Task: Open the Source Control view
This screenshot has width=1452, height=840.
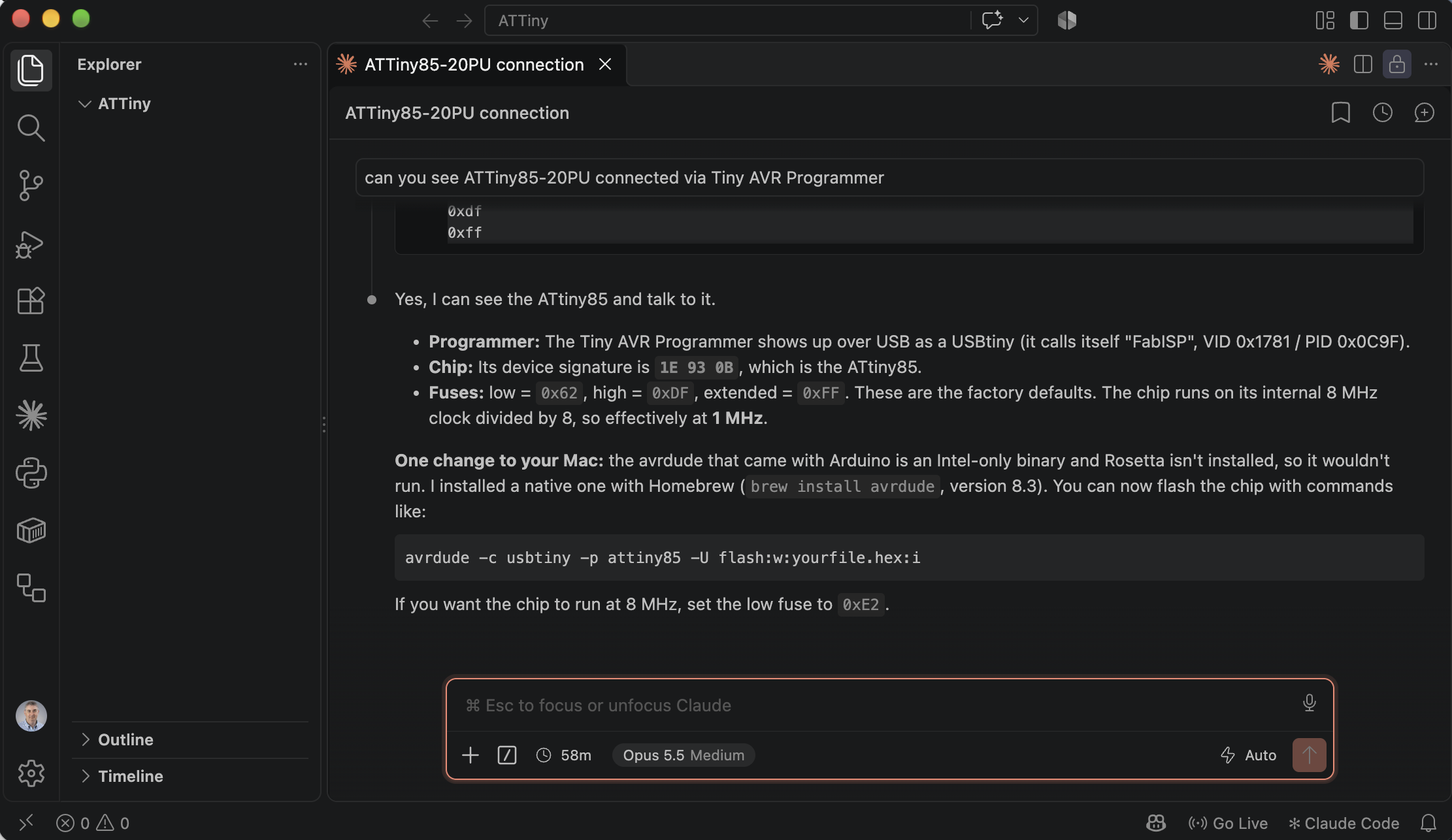Action: [31, 186]
